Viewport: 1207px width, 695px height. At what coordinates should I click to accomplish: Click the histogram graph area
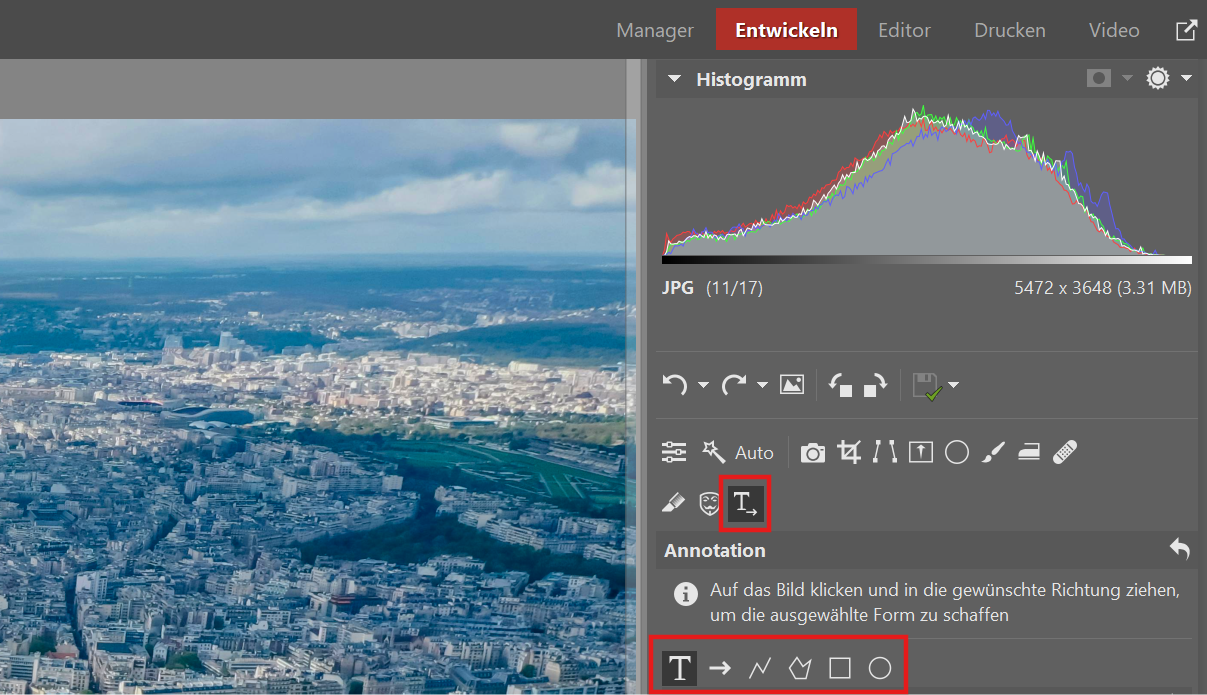click(x=926, y=185)
